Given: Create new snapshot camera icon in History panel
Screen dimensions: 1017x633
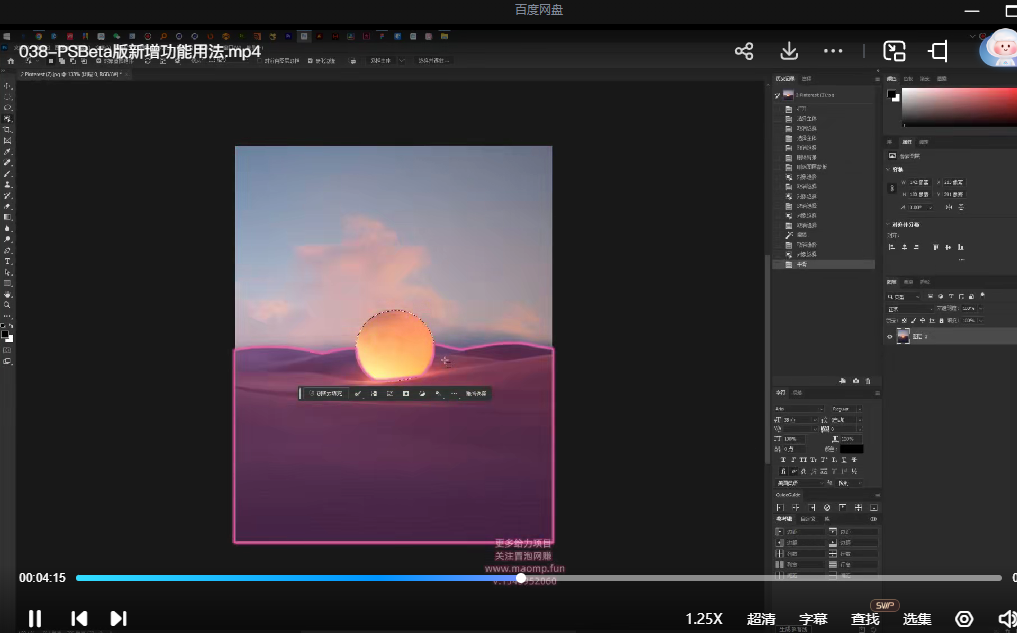Looking at the screenshot, I should (855, 381).
